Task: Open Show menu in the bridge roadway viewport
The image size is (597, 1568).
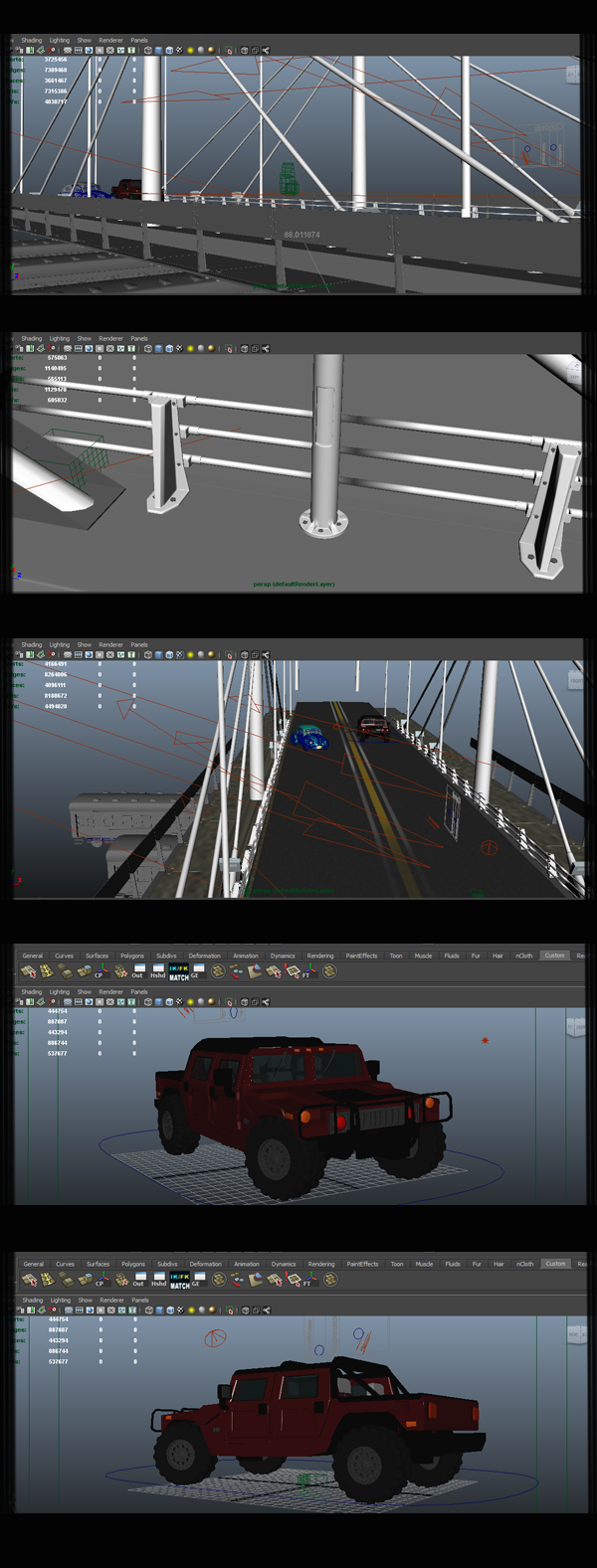Action: [x=85, y=644]
